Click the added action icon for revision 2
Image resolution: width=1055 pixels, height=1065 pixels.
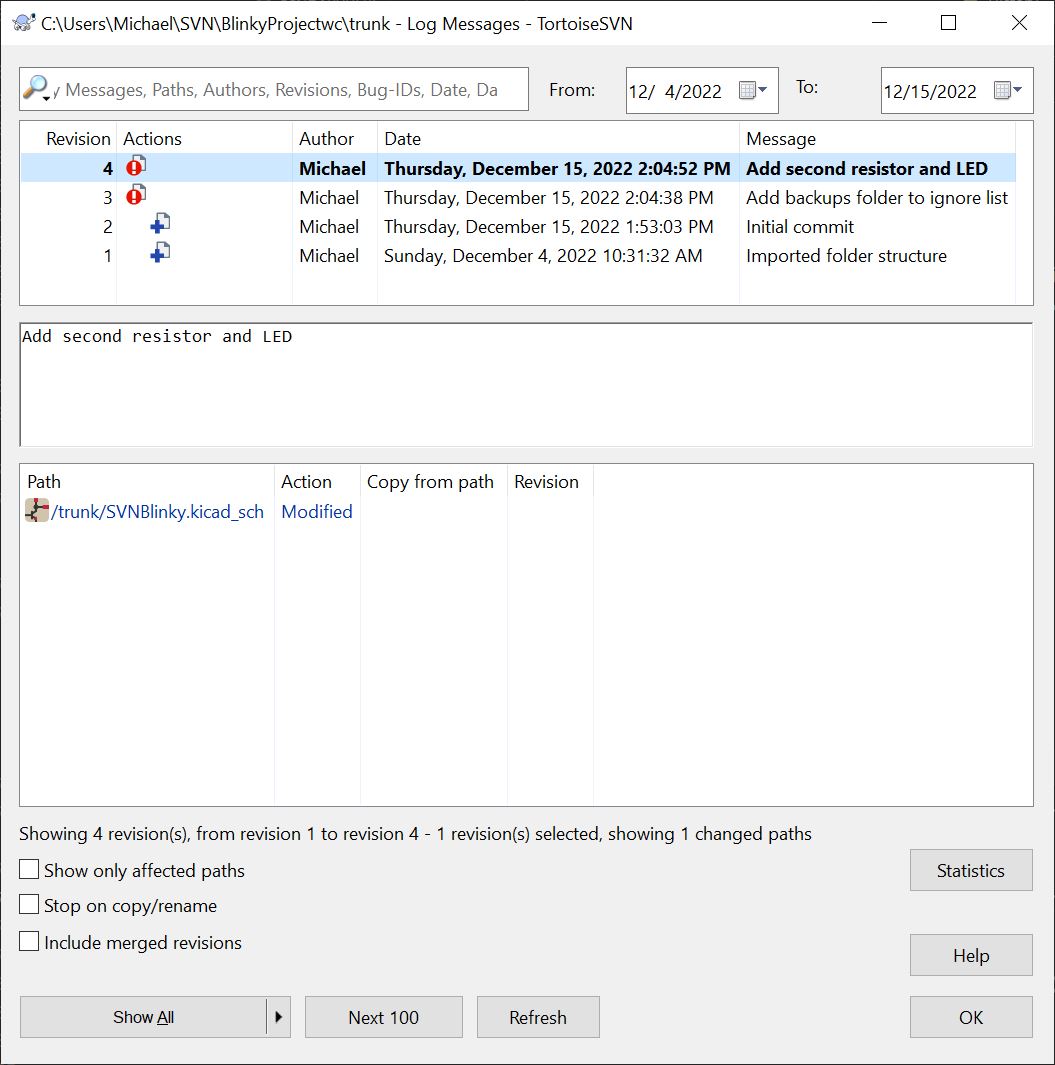coord(160,224)
